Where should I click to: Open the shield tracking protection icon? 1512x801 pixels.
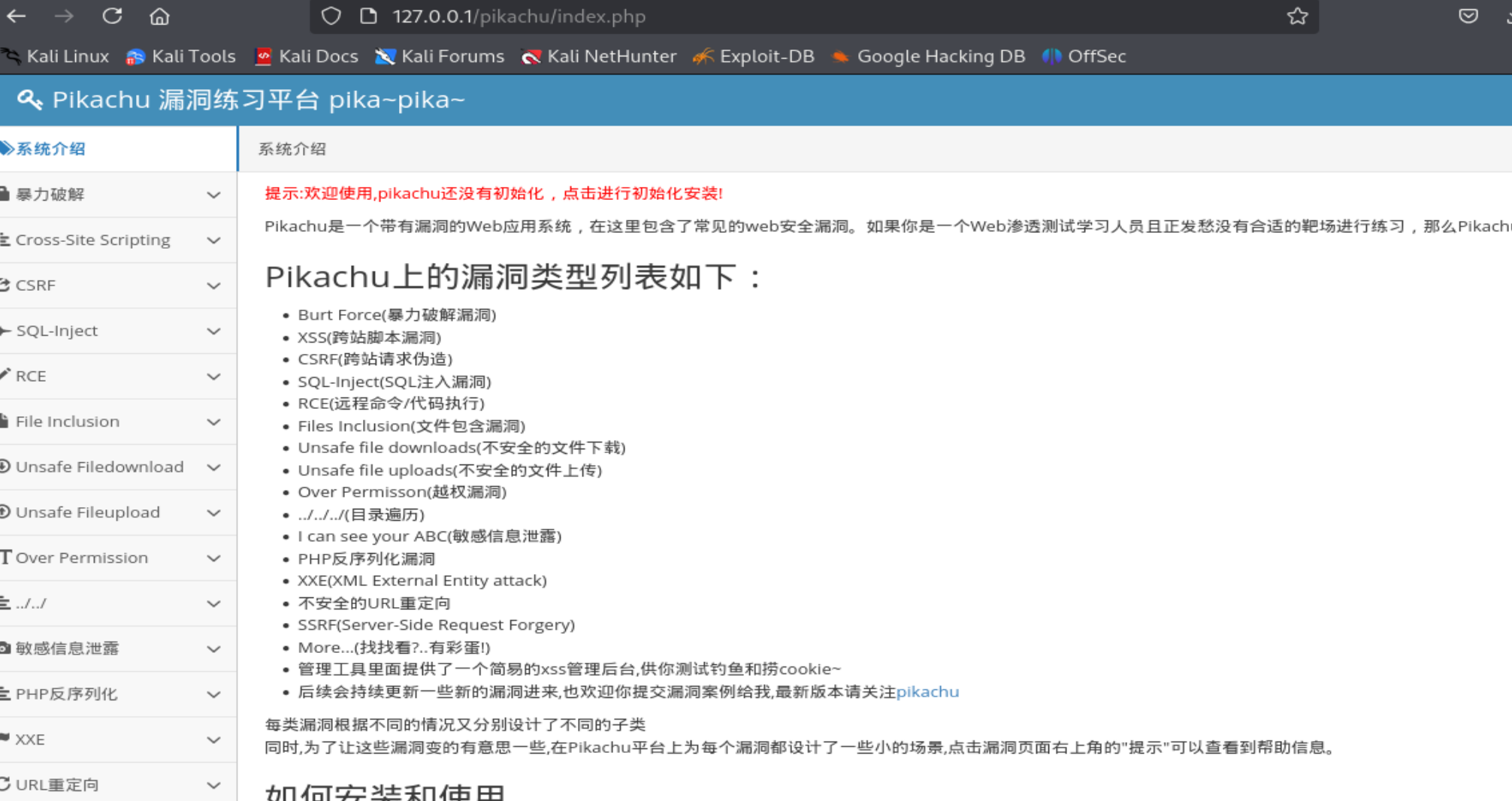[331, 16]
